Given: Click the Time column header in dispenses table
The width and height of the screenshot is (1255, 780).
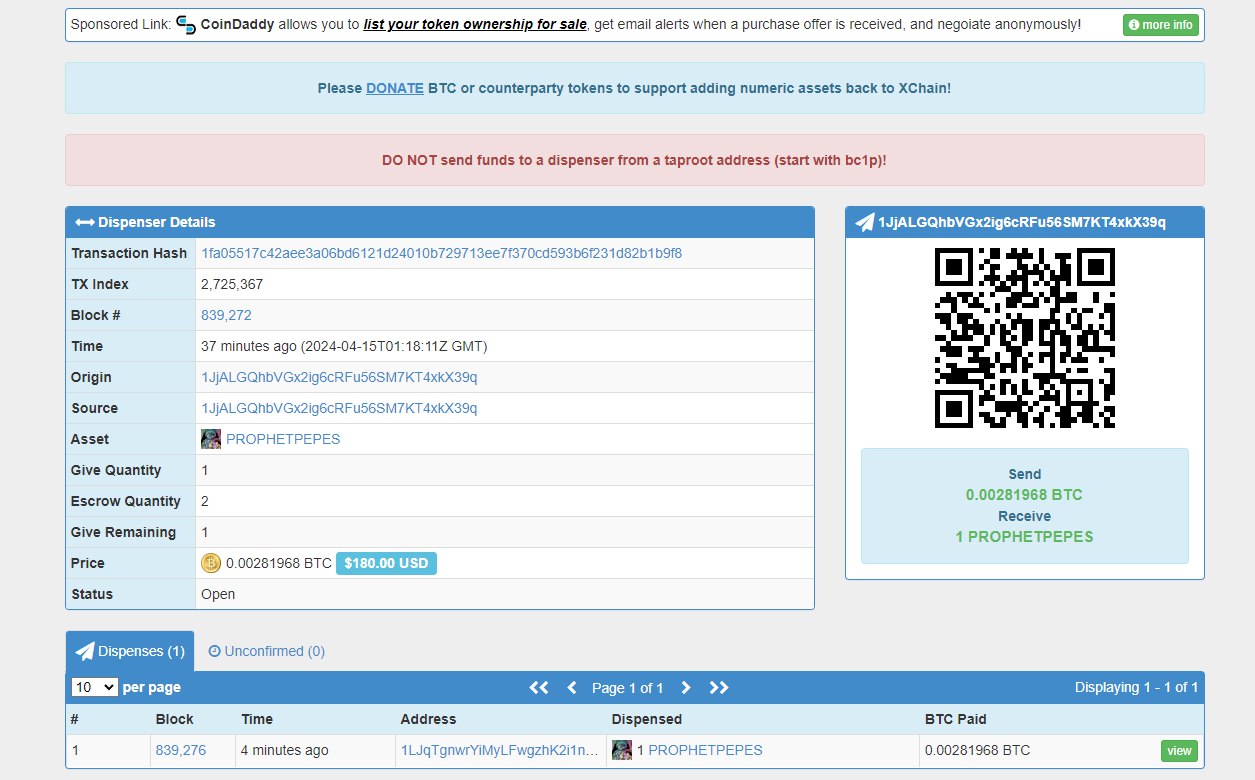Looking at the screenshot, I should 258,719.
